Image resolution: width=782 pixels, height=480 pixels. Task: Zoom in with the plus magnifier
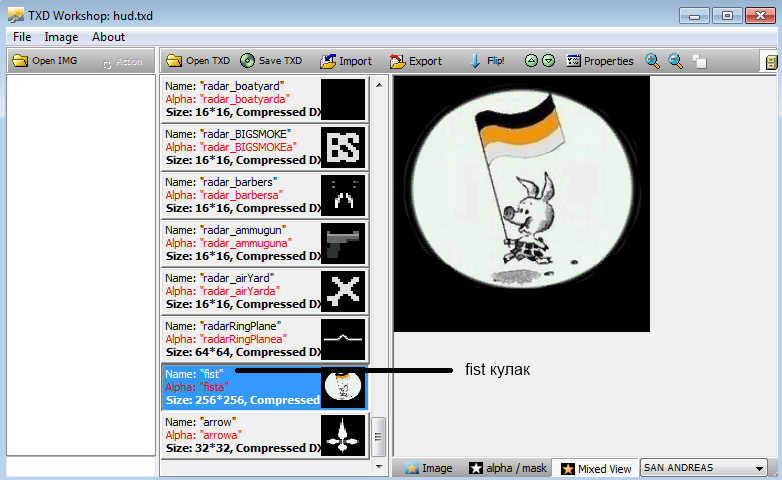pyautogui.click(x=653, y=61)
